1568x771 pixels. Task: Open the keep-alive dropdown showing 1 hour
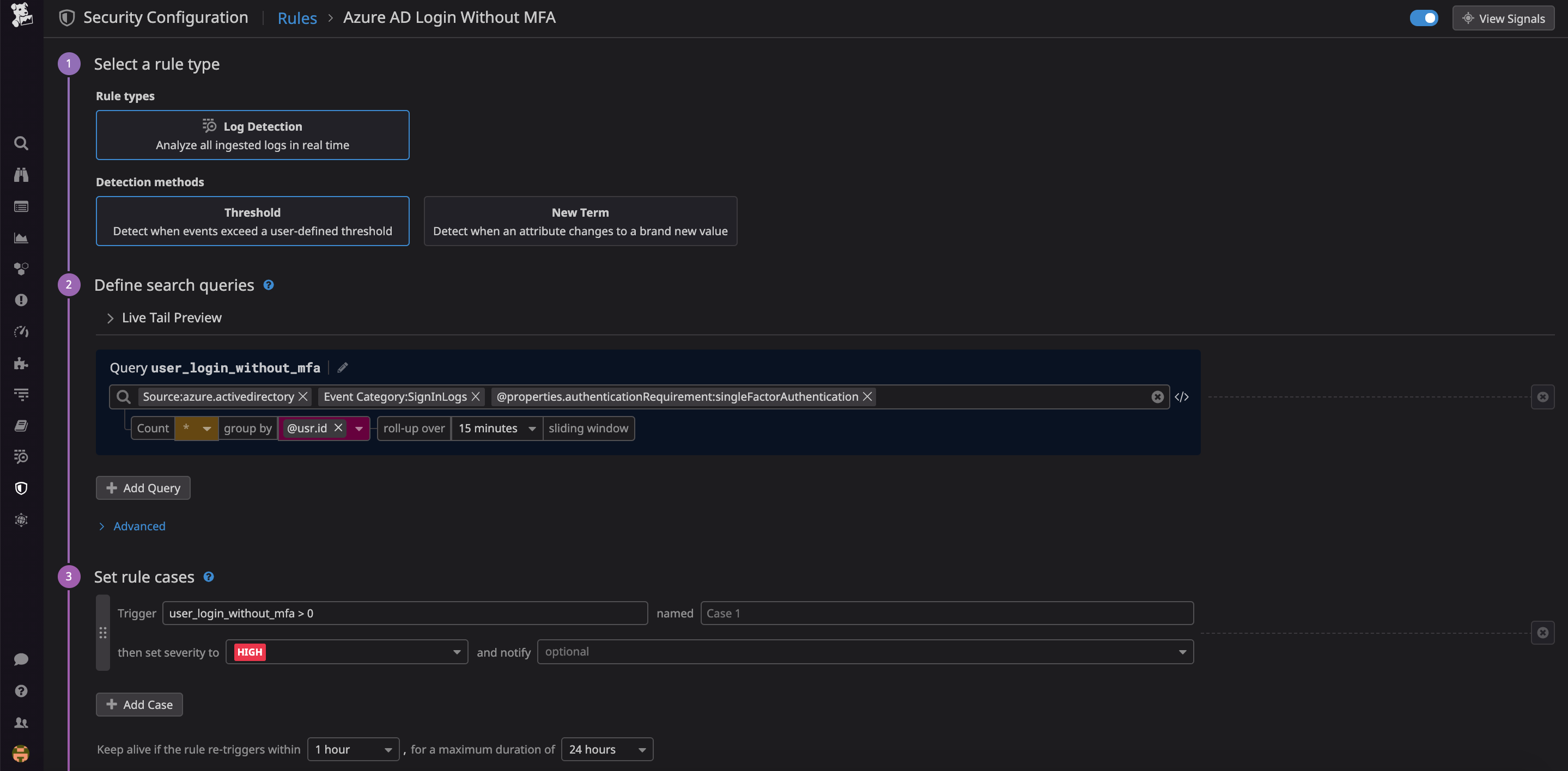[x=353, y=749]
